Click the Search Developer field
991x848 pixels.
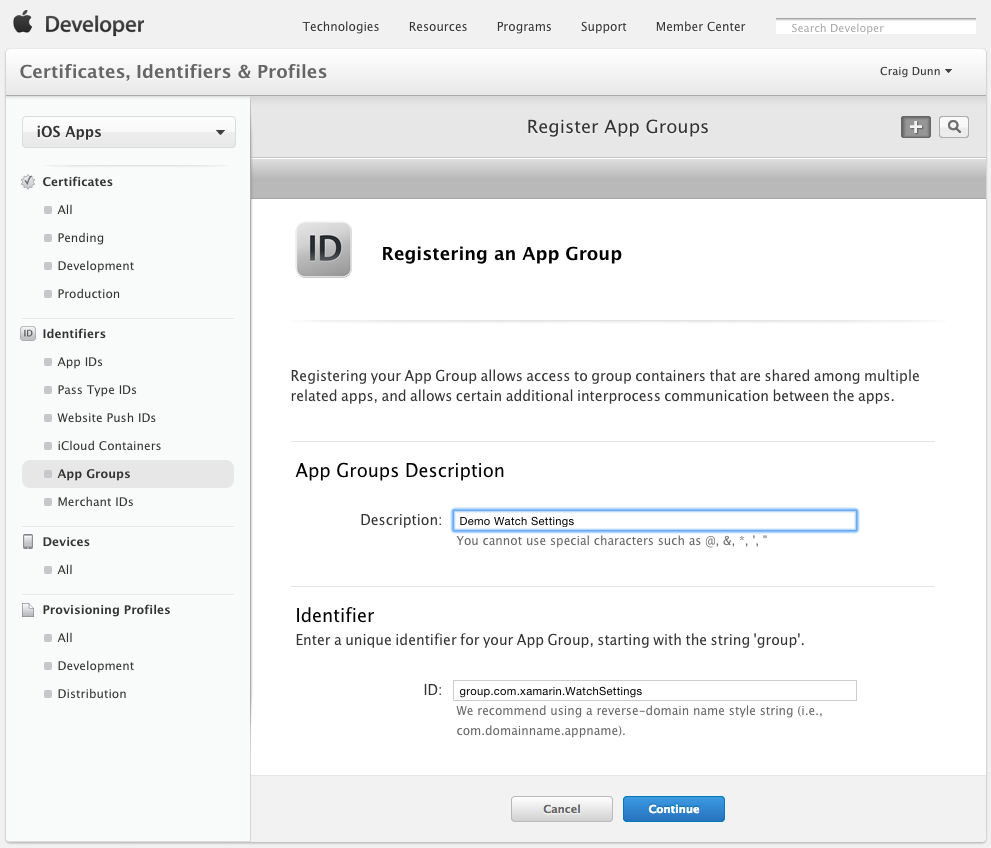(x=876, y=27)
